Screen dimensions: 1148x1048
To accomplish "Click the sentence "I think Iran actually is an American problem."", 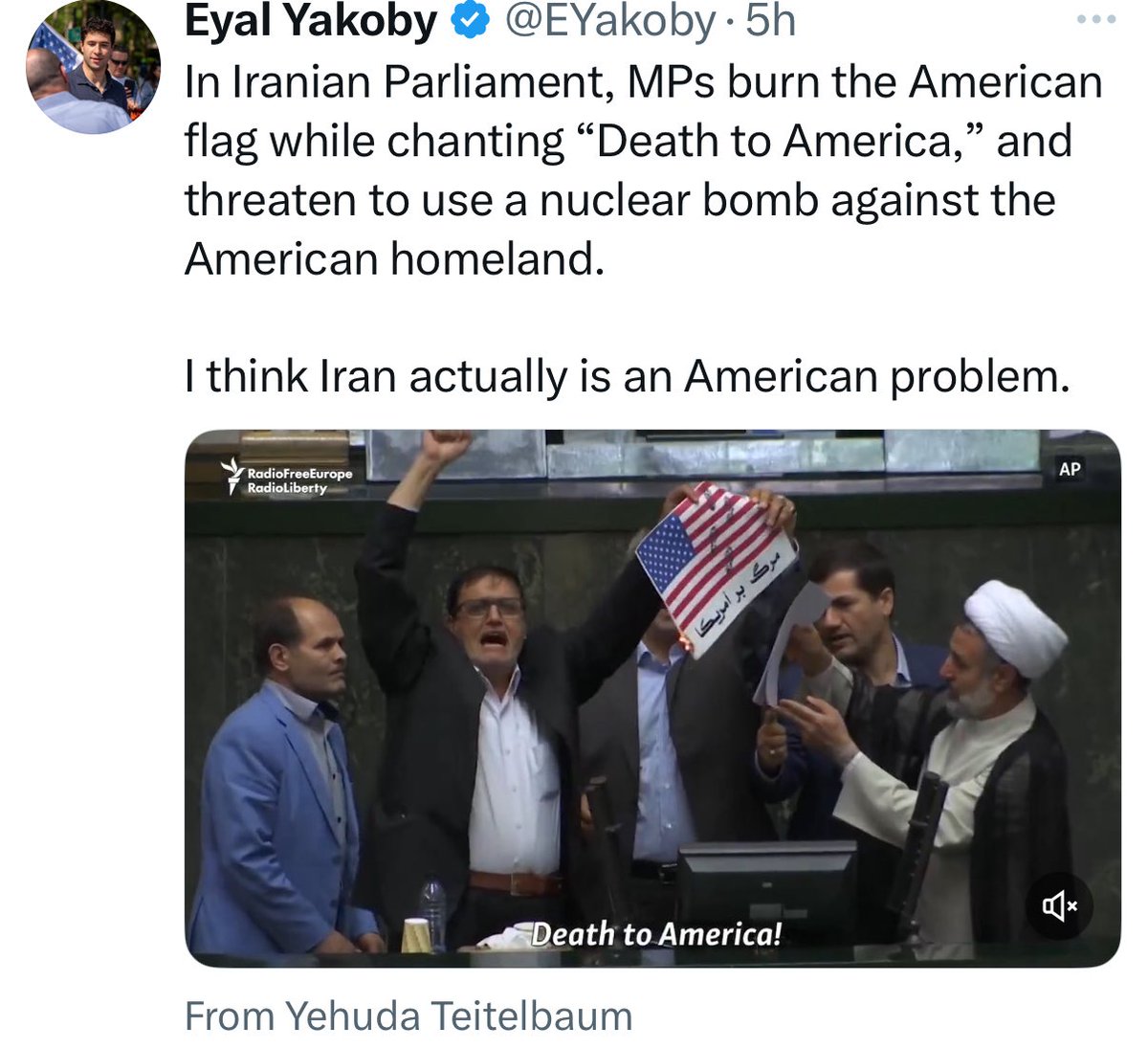I will 627,376.
